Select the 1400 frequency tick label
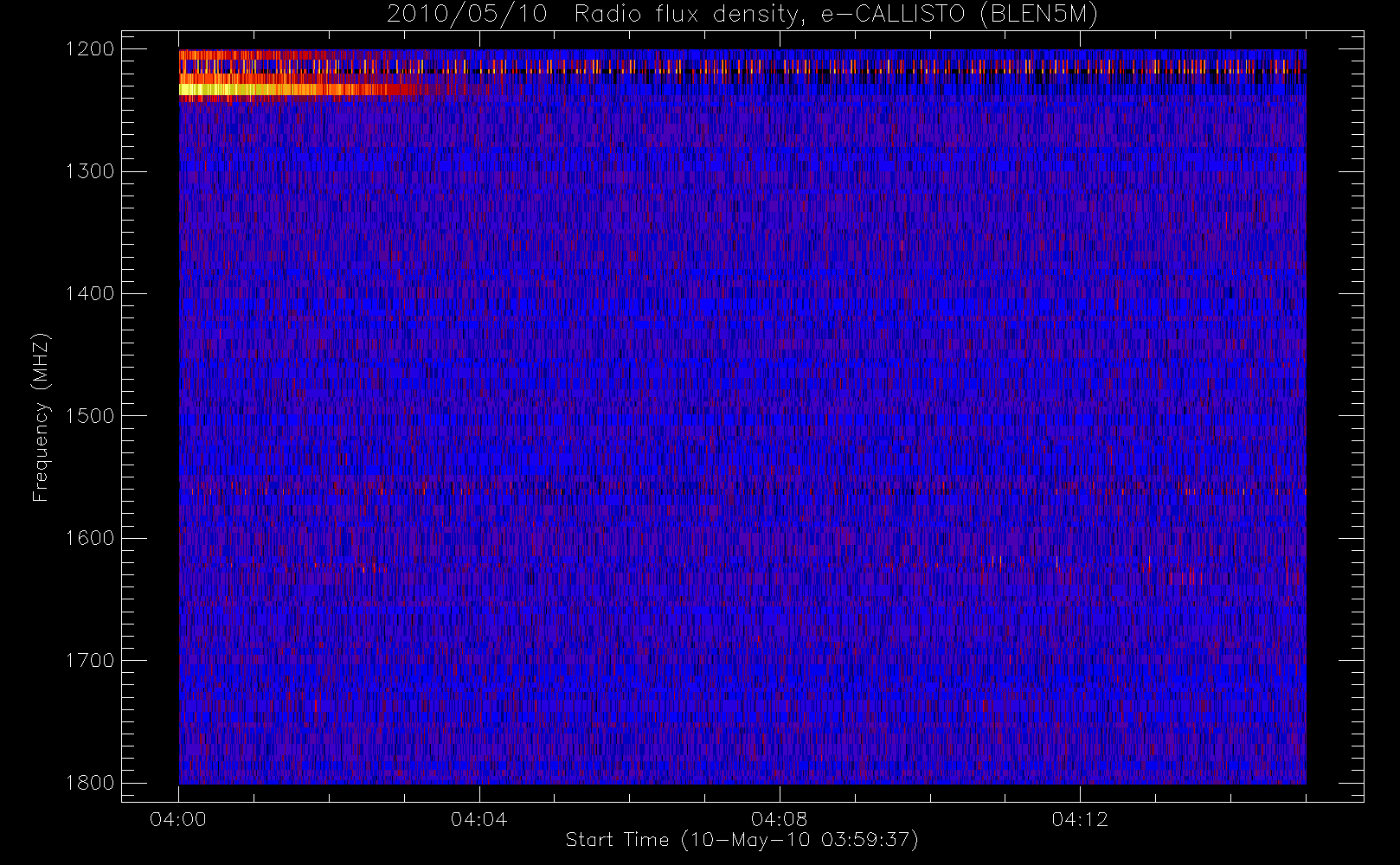The width and height of the screenshot is (1400, 865). (x=91, y=293)
